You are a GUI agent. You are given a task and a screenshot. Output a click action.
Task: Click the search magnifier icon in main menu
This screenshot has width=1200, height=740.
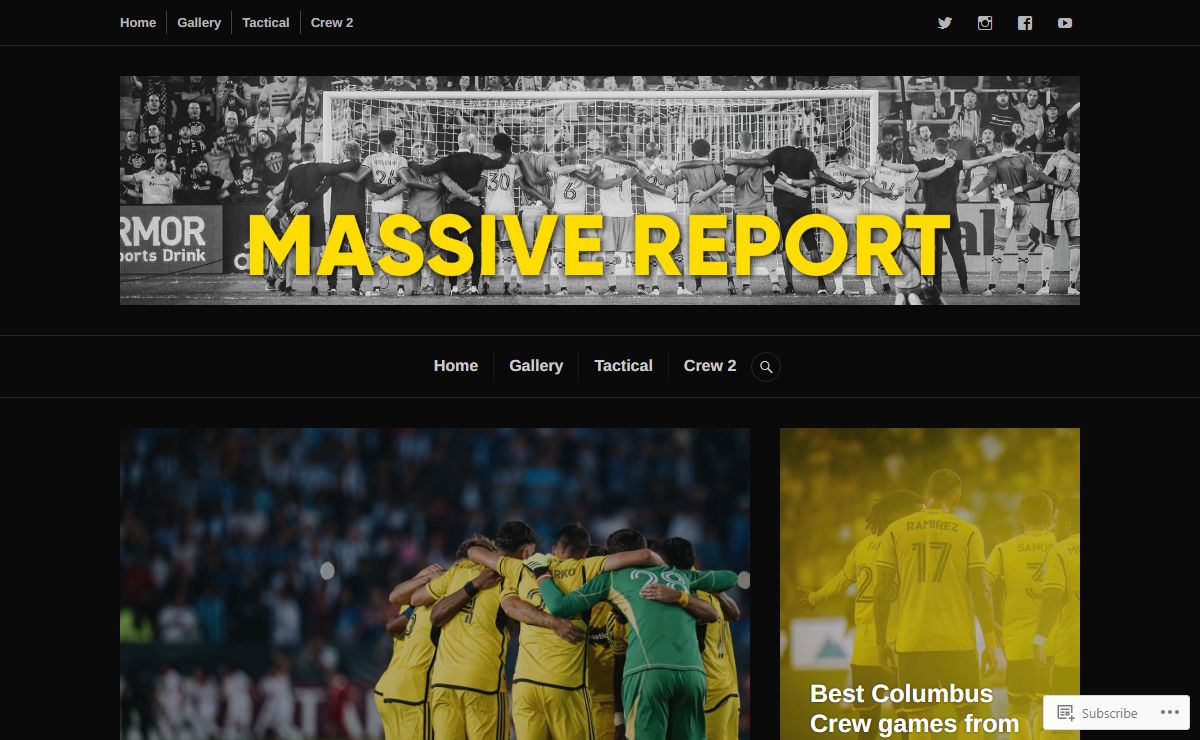click(x=766, y=367)
